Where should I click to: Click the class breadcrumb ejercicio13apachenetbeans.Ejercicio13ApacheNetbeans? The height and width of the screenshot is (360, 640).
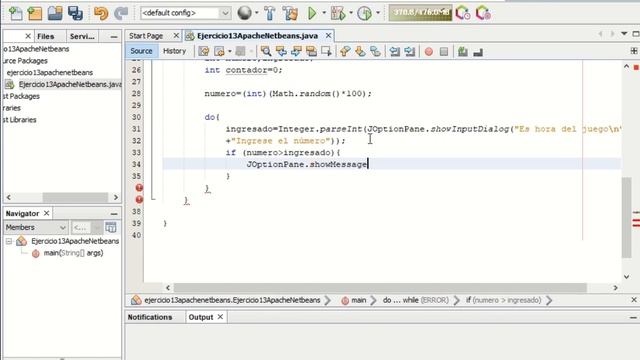pos(232,300)
